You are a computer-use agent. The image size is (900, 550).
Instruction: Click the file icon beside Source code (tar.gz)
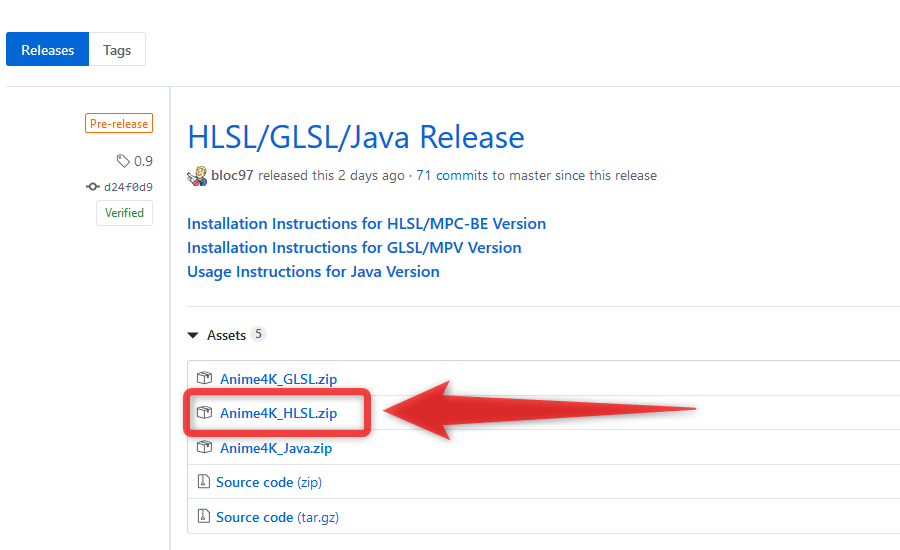(x=203, y=516)
